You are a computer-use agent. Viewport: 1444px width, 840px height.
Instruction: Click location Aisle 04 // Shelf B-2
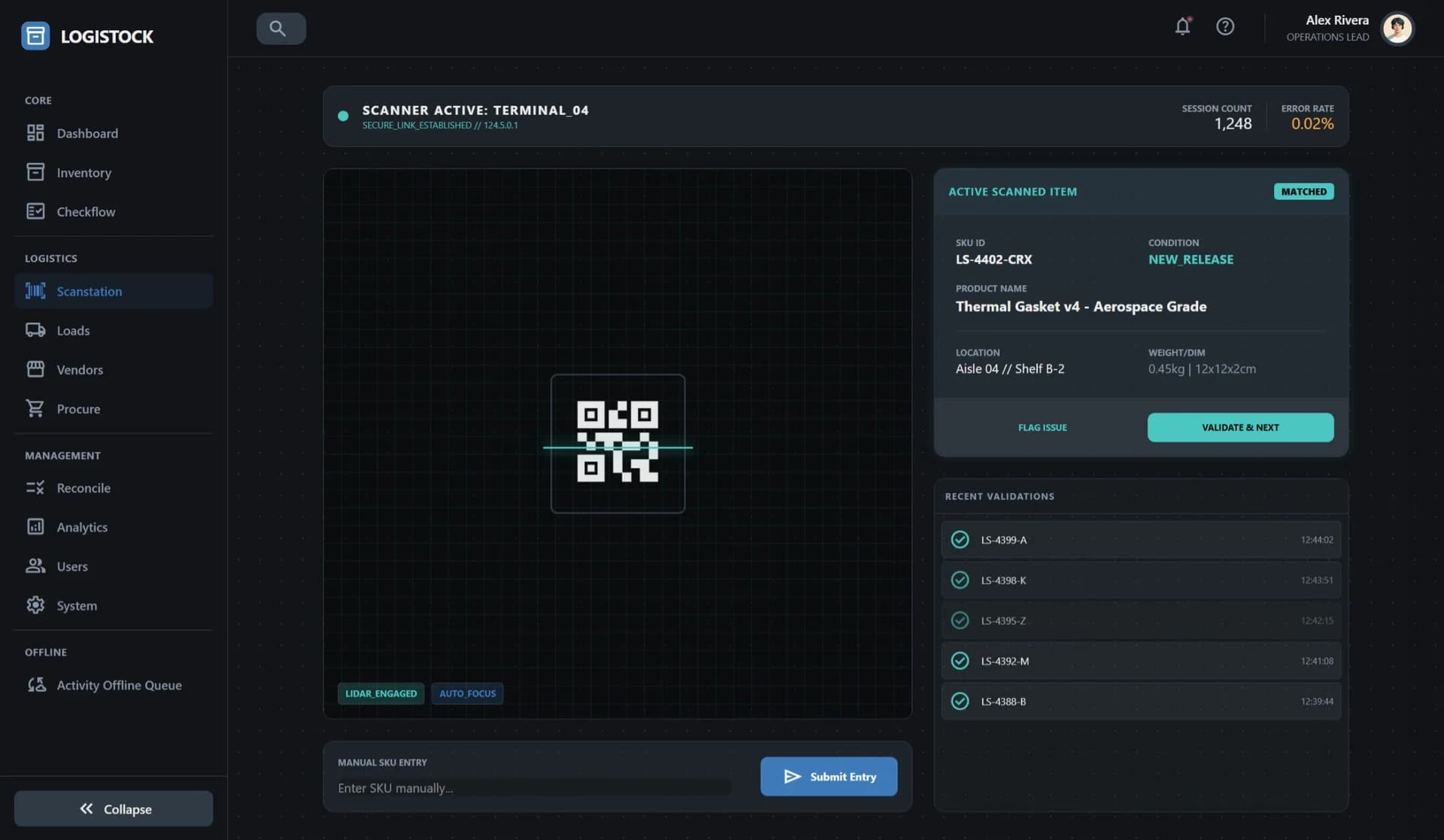1009,369
